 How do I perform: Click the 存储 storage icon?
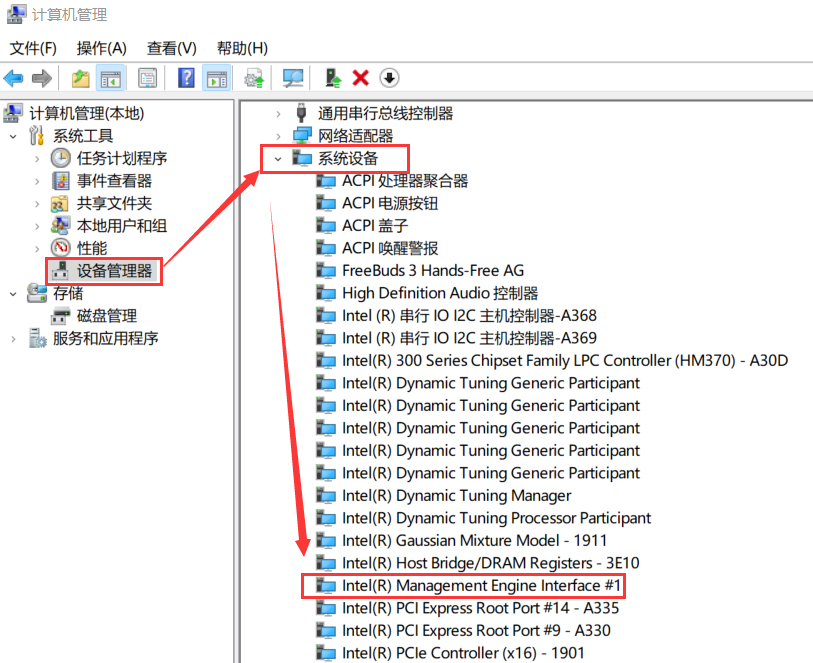pos(37,293)
